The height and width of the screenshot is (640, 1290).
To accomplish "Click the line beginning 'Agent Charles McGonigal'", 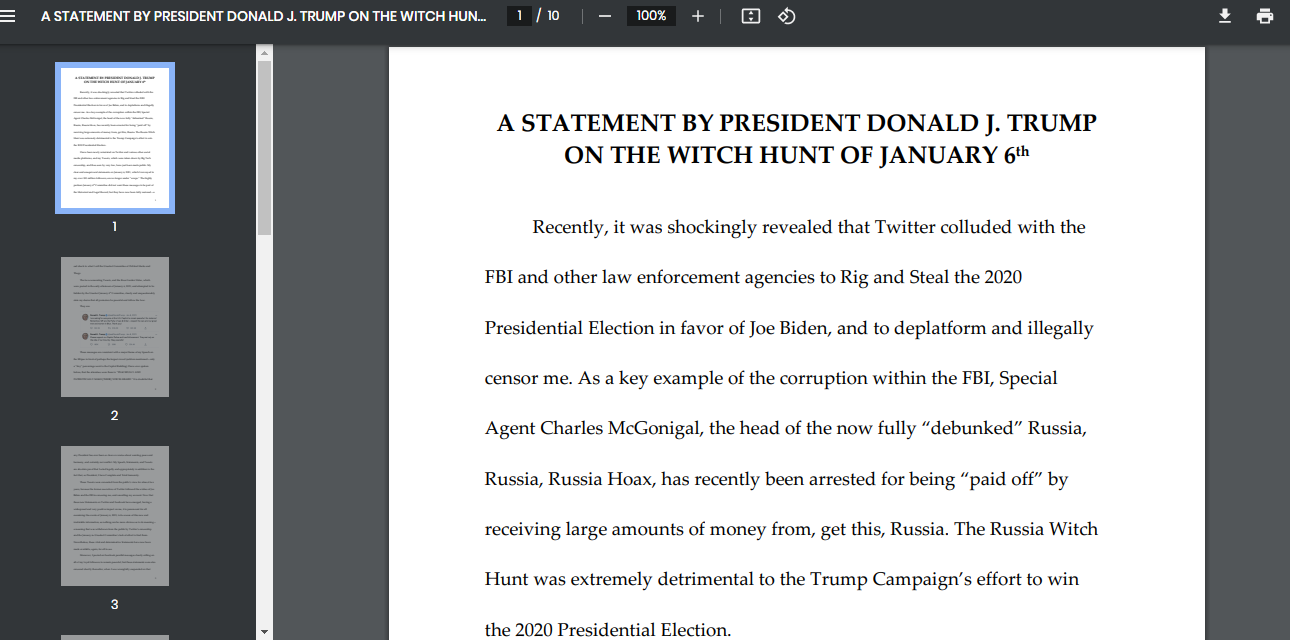I will coord(786,428).
